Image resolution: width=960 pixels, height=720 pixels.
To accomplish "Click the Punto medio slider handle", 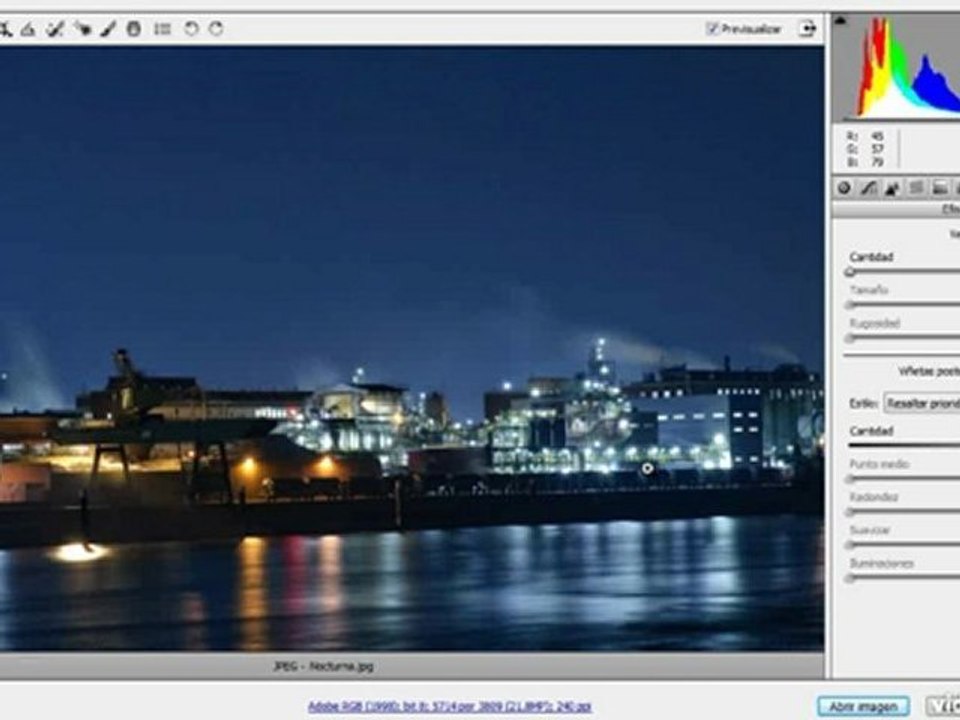I will (850, 479).
